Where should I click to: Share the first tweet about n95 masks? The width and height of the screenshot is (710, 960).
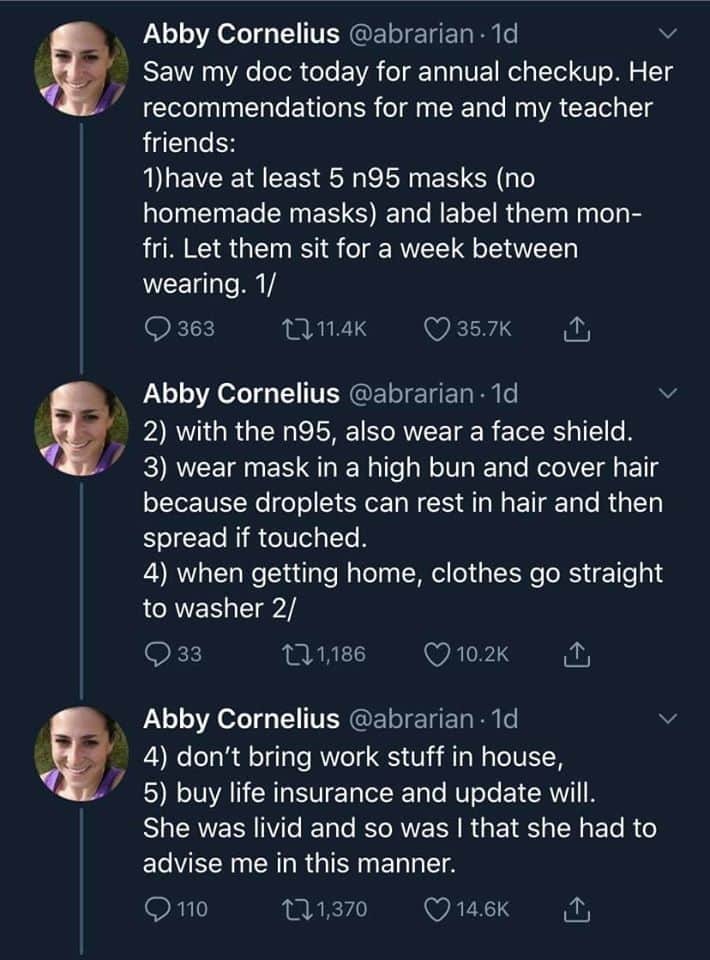coord(576,329)
